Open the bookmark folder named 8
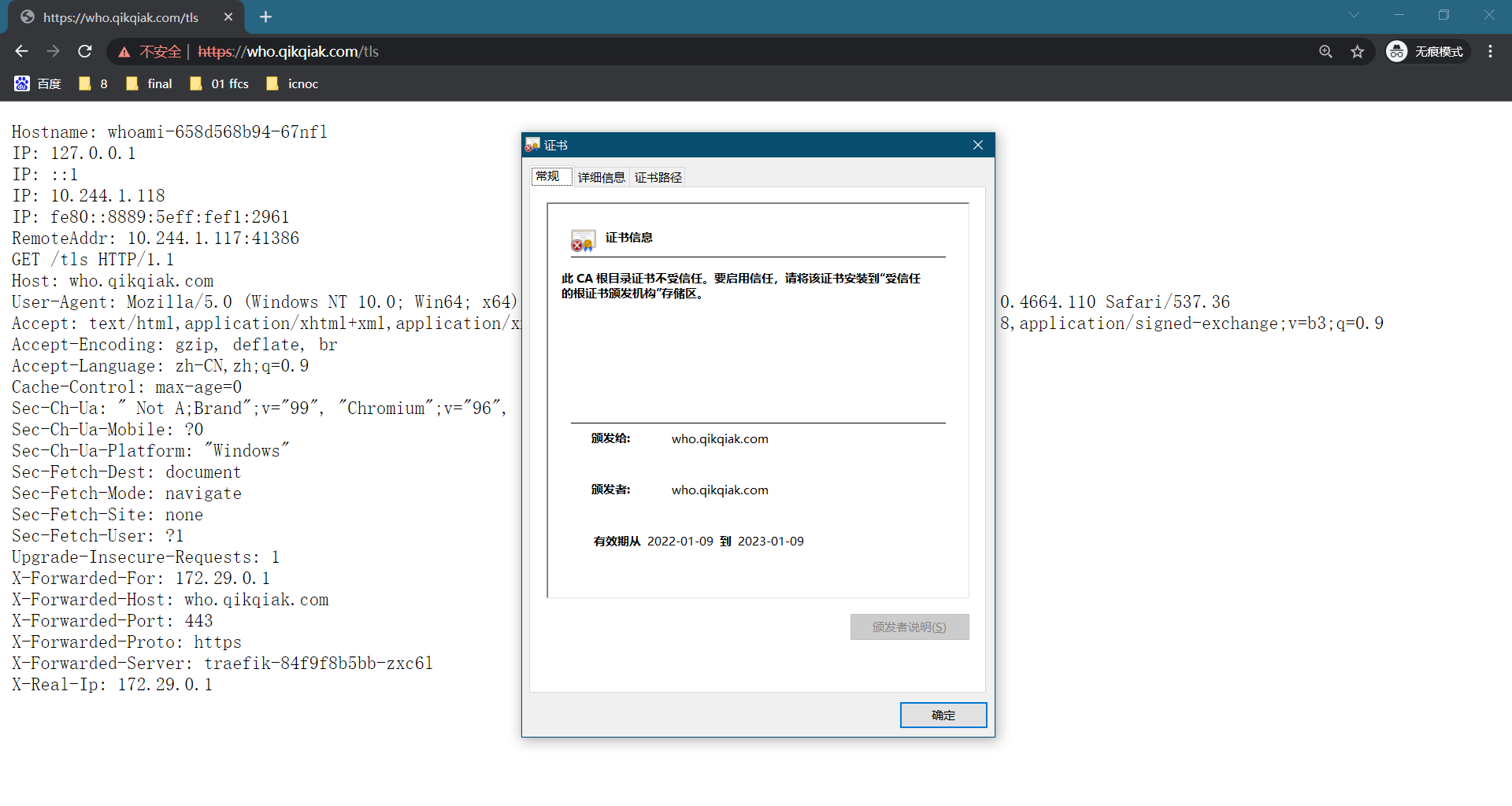 pyautogui.click(x=94, y=83)
